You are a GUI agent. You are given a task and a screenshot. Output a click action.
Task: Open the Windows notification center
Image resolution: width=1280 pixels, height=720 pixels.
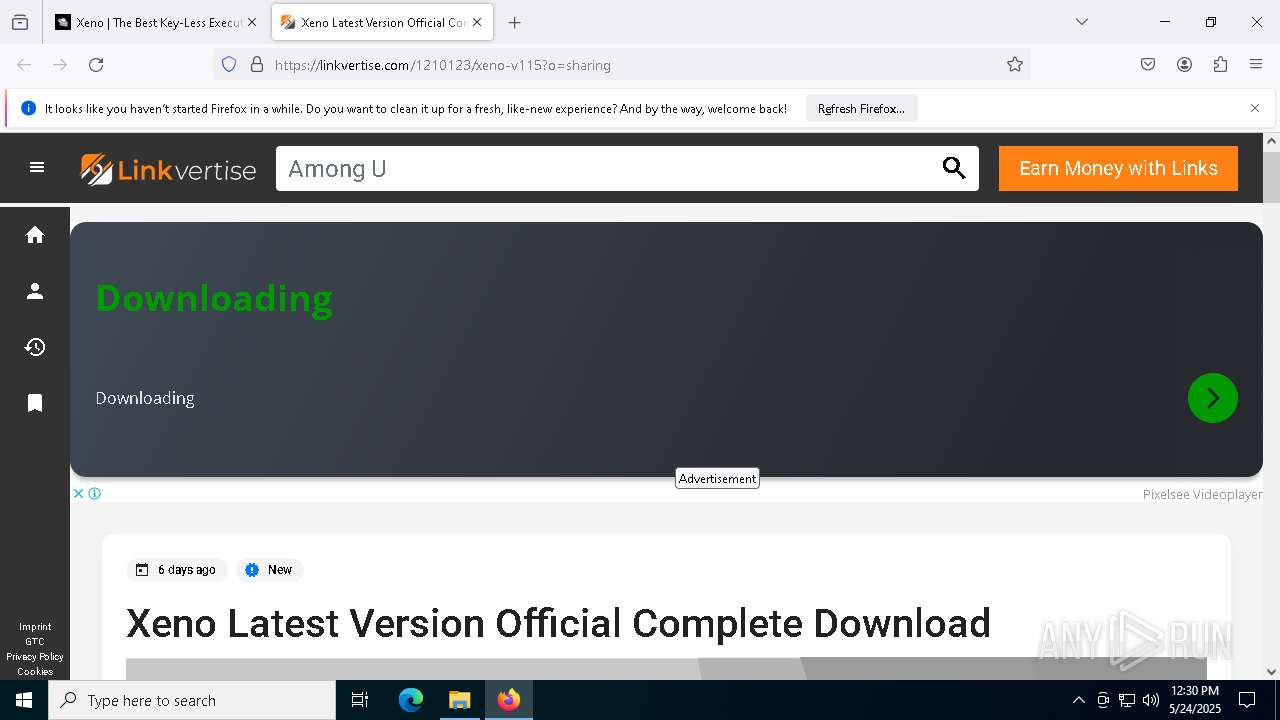pyautogui.click(x=1247, y=700)
